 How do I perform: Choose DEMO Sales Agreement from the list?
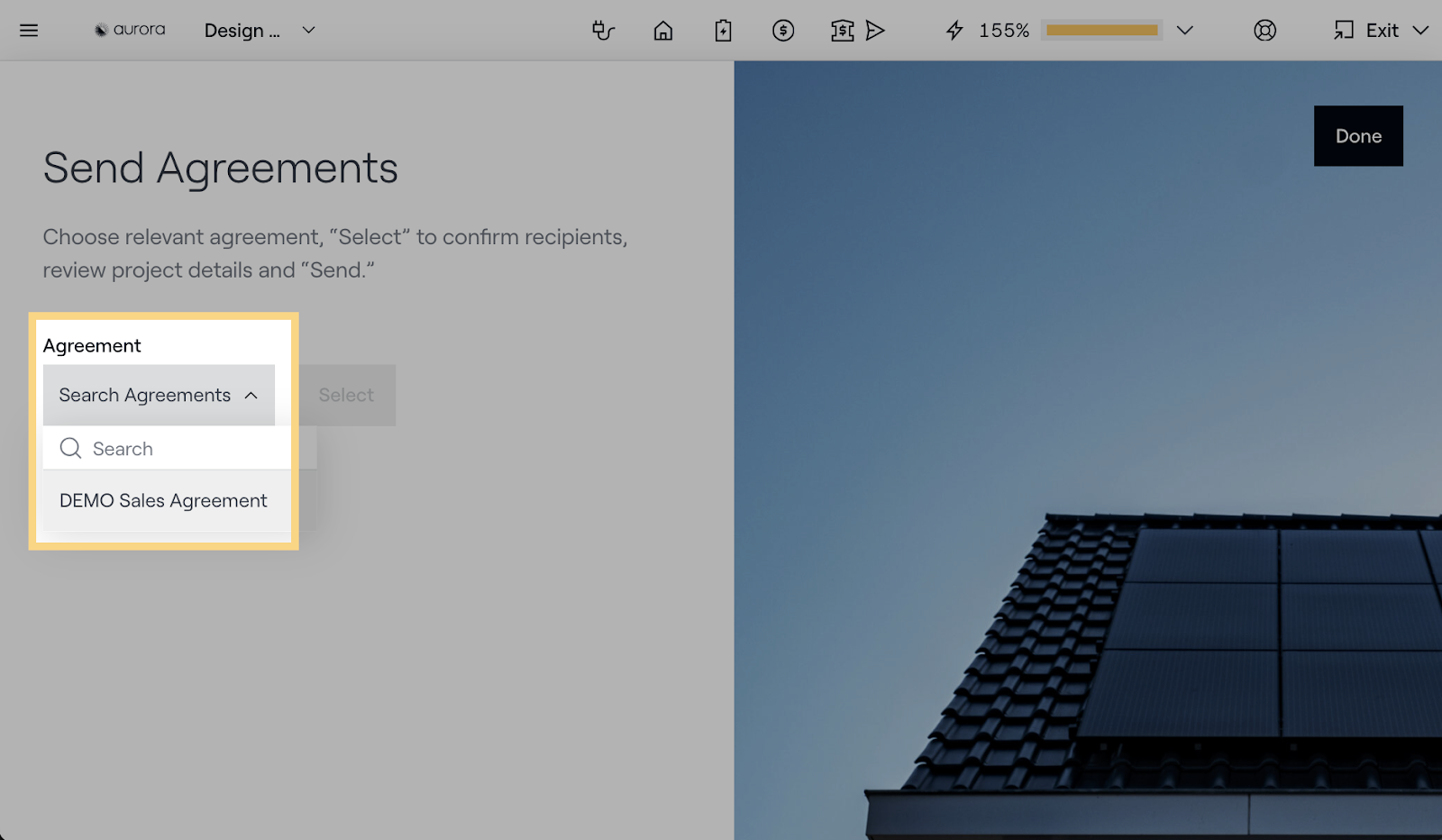click(163, 501)
